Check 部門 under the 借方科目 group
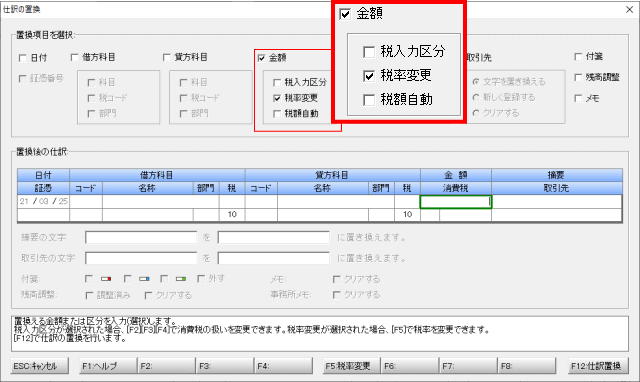The height and width of the screenshot is (382, 640). point(91,113)
